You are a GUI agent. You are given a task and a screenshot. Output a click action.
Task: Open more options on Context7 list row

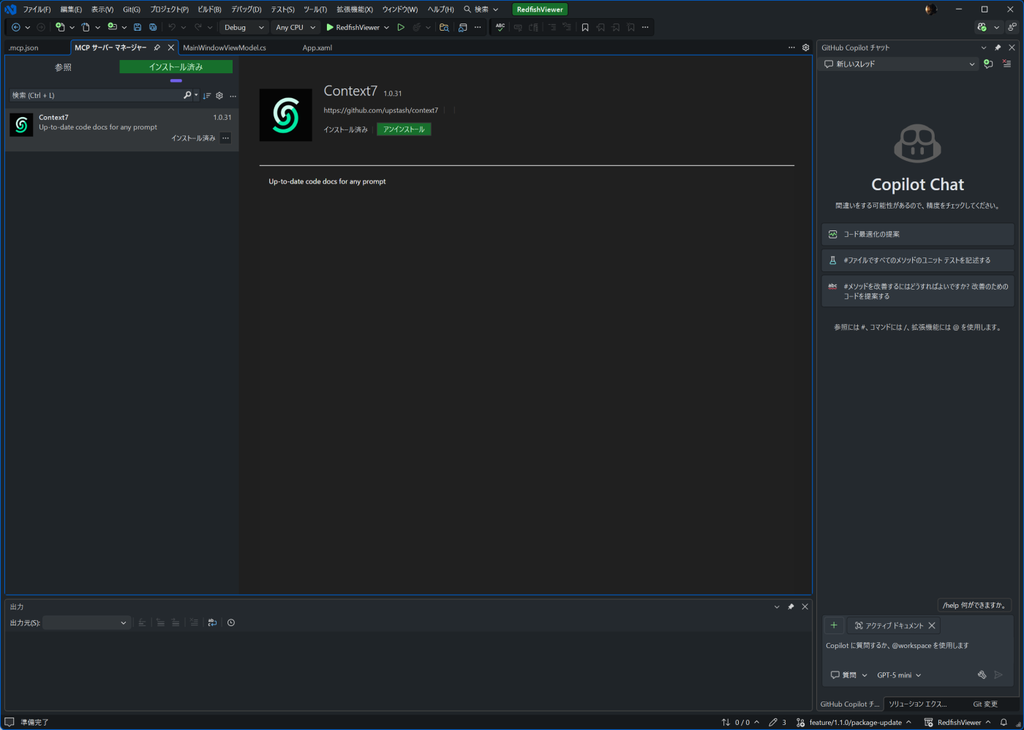pos(225,138)
